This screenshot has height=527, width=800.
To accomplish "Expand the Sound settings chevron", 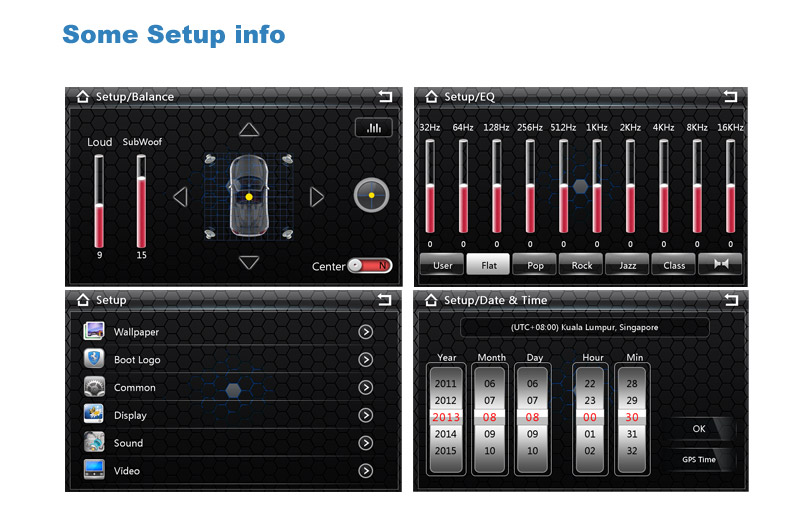I will click(366, 443).
